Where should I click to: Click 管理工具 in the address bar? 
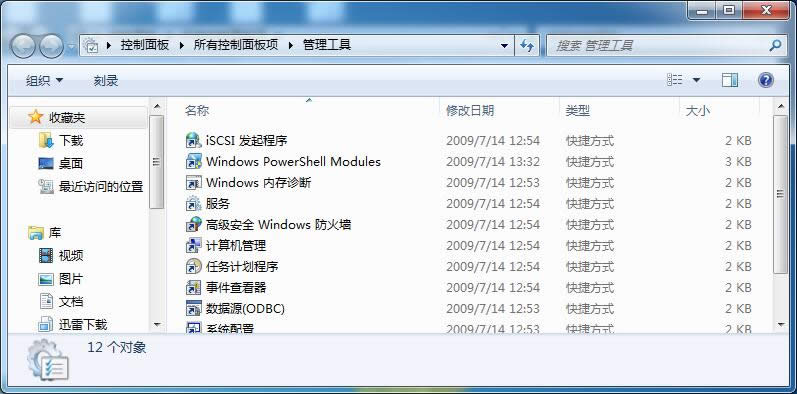(x=327, y=45)
